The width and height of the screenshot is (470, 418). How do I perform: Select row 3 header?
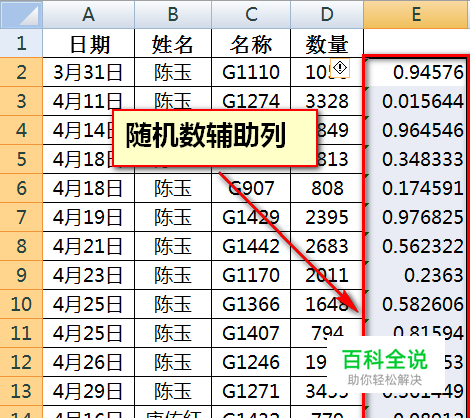(21, 101)
